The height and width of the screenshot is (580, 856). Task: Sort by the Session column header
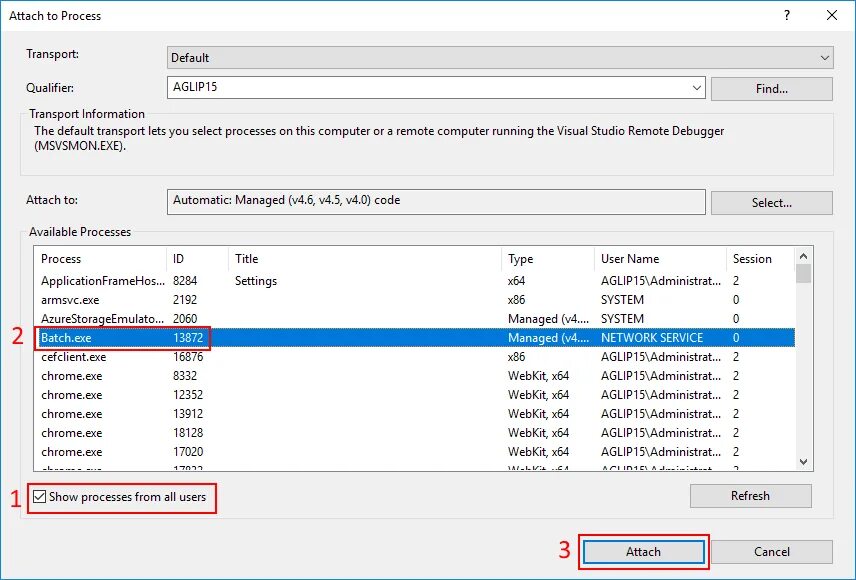[x=760, y=258]
